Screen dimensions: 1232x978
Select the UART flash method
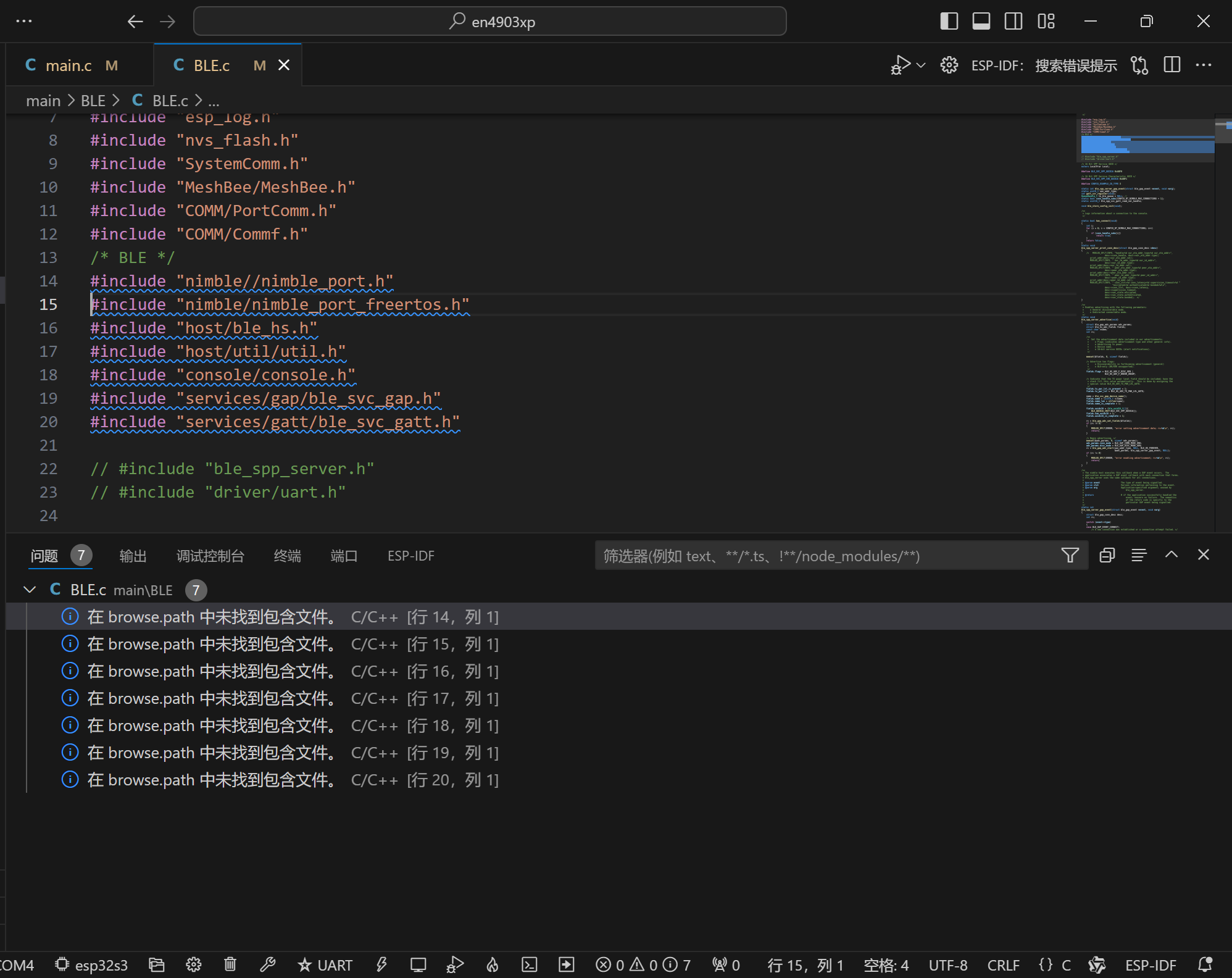coord(325,965)
